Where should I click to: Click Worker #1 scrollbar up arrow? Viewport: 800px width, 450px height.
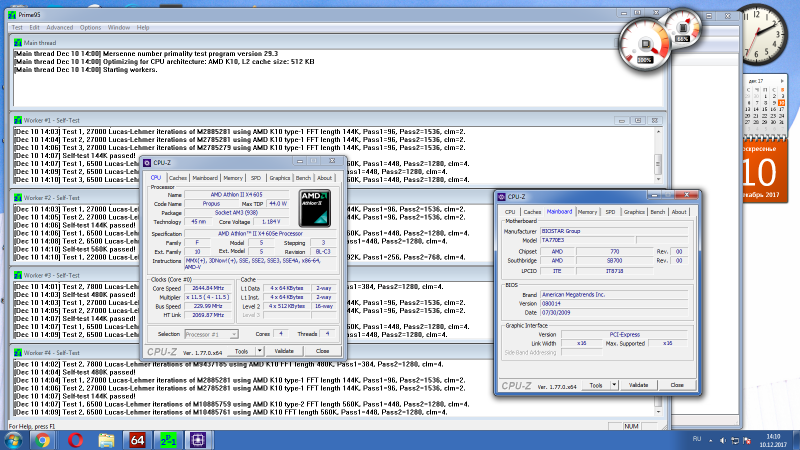pyautogui.click(x=658, y=132)
